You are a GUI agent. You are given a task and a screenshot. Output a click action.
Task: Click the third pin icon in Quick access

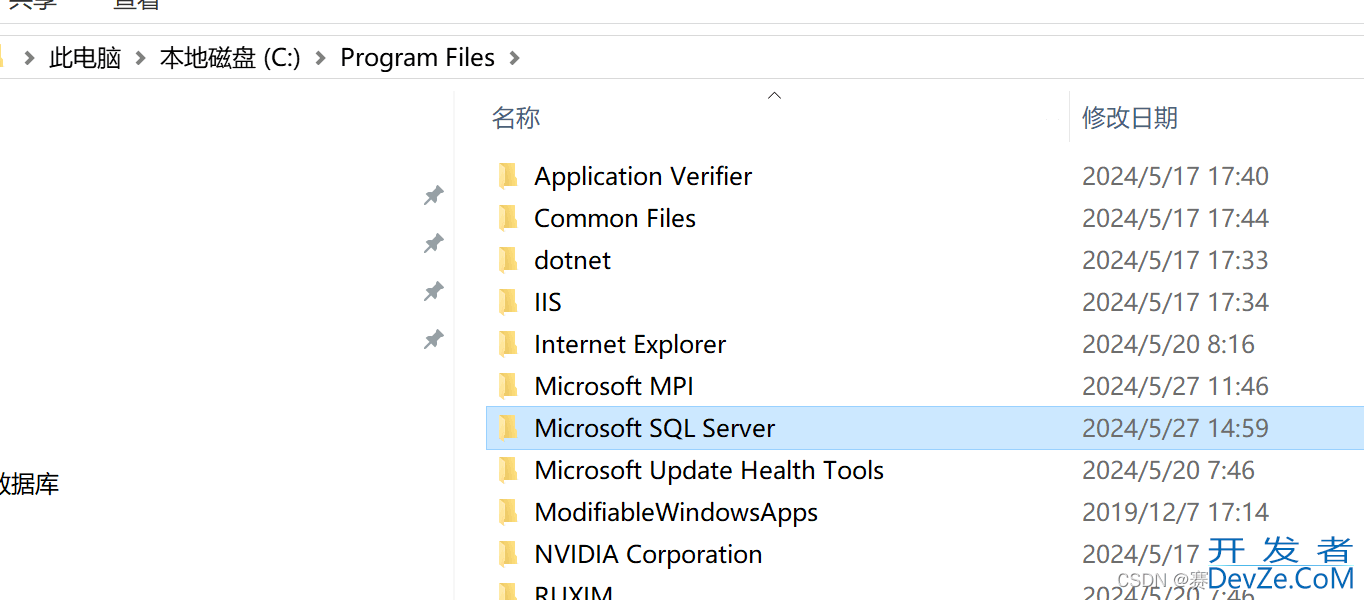pyautogui.click(x=433, y=291)
